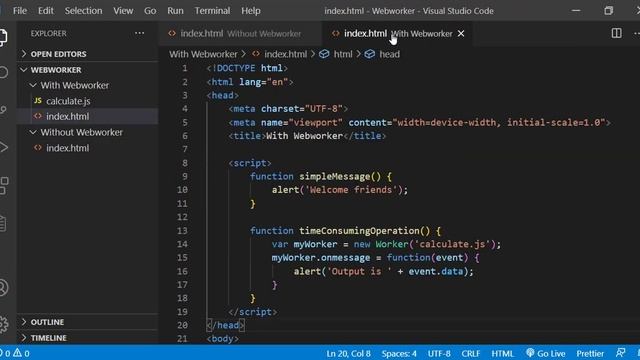The image size is (640, 360).
Task: Collapse the Without Webworker folder
Action: point(81,132)
